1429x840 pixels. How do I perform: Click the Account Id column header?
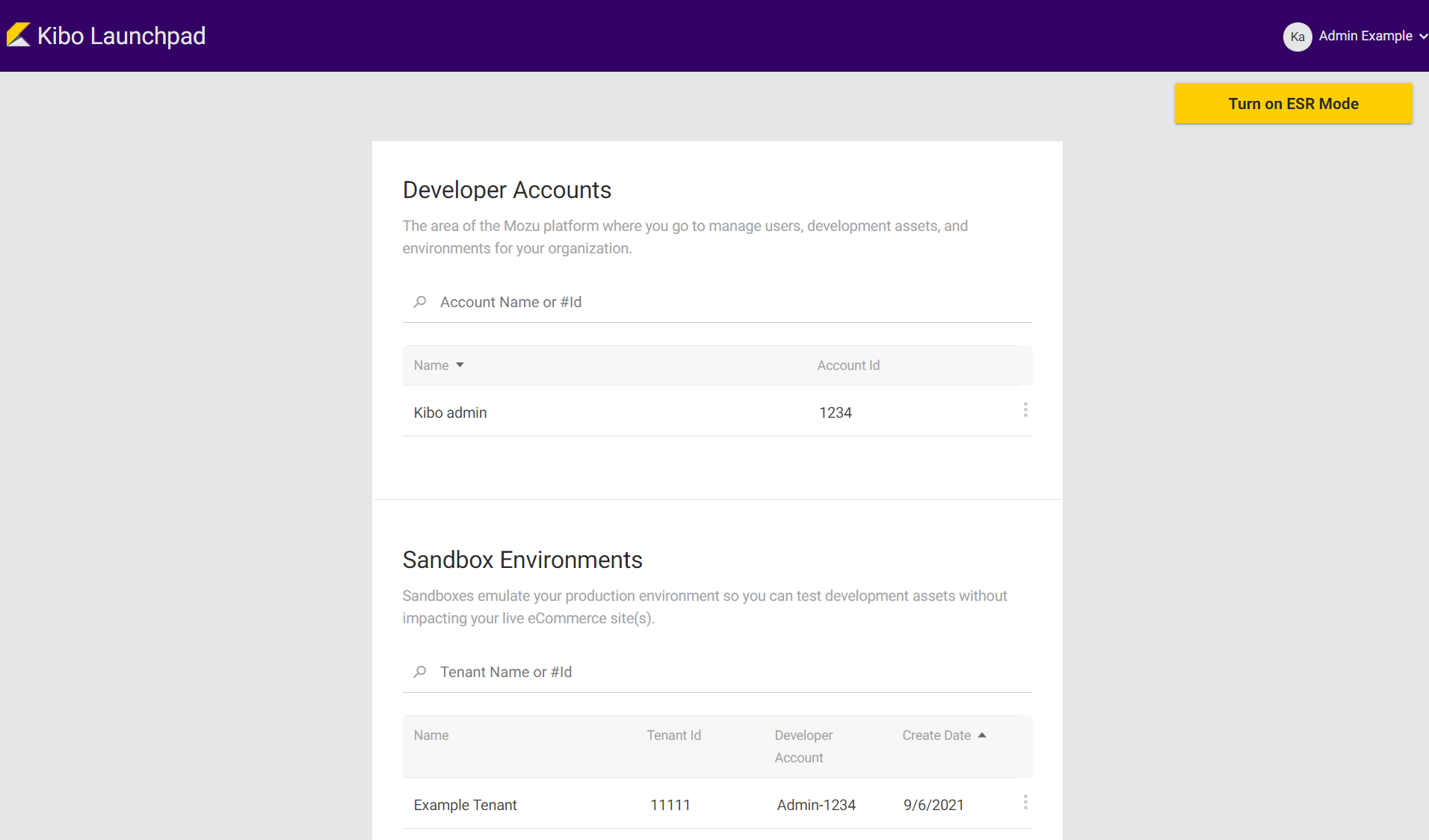tap(848, 365)
